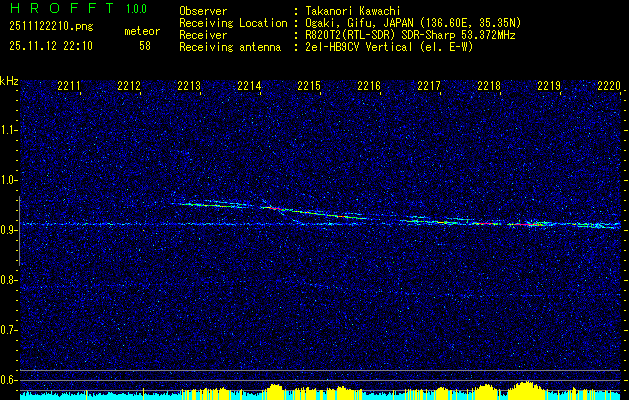Click the 0.8 kHz axis label

pos(8,280)
